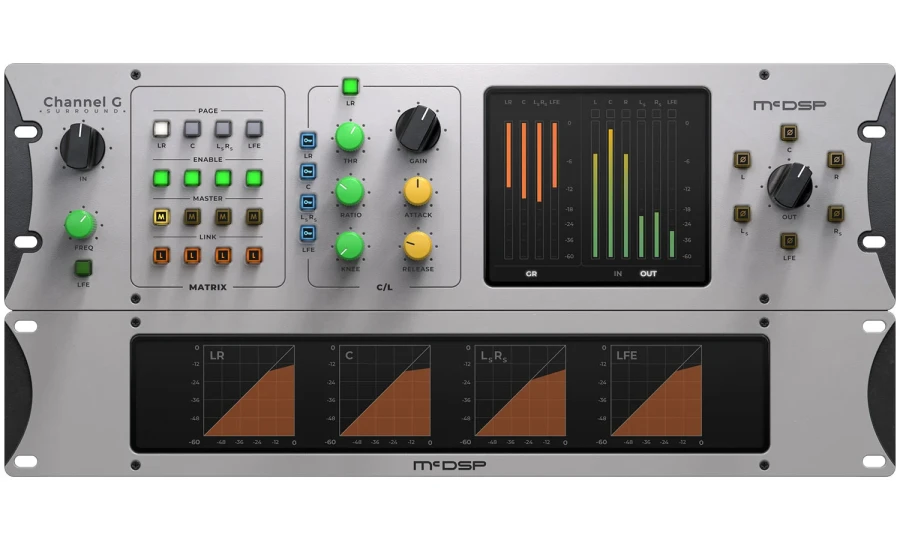Click the LR compression curve graph
900x540 pixels.
tap(249, 390)
